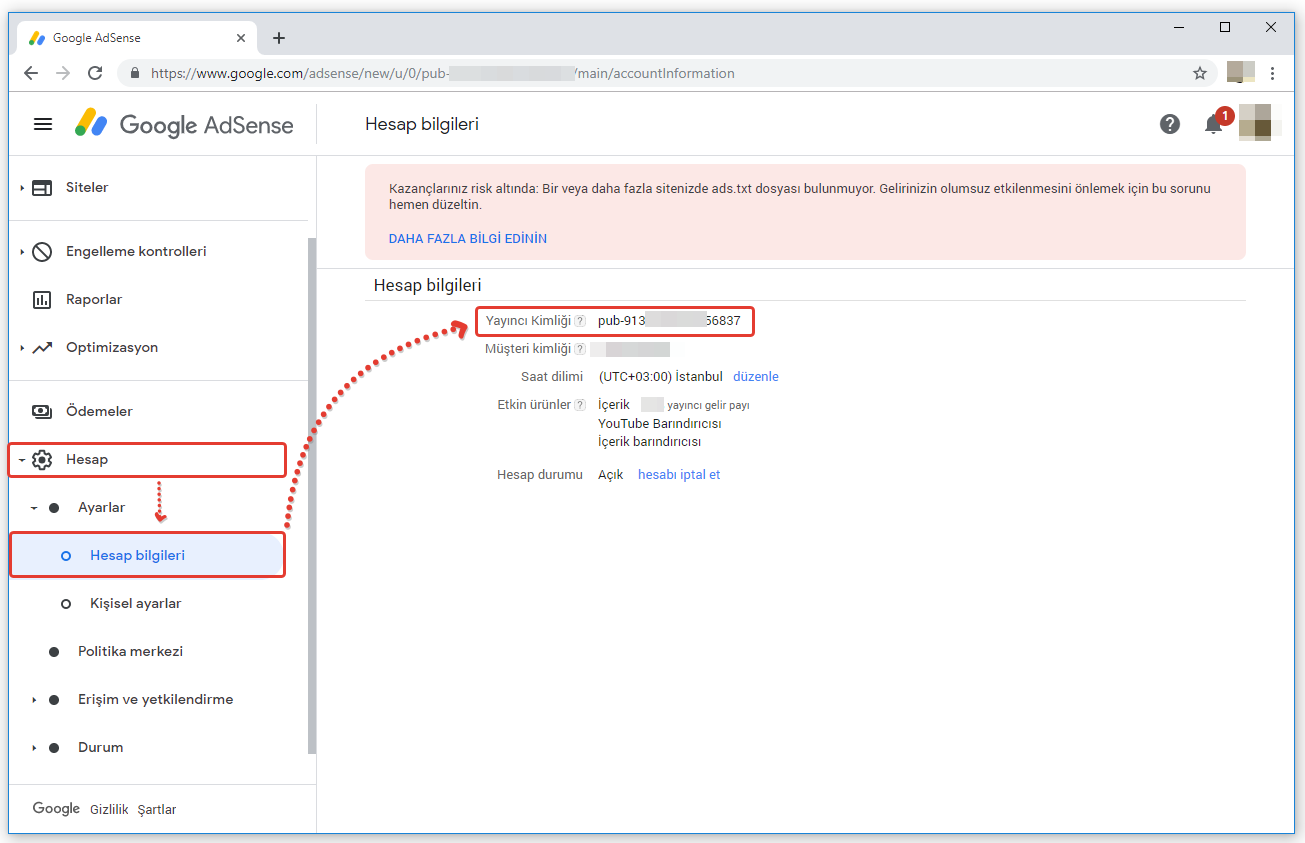Expand the Durum section
The height and width of the screenshot is (843, 1305).
click(x=34, y=748)
